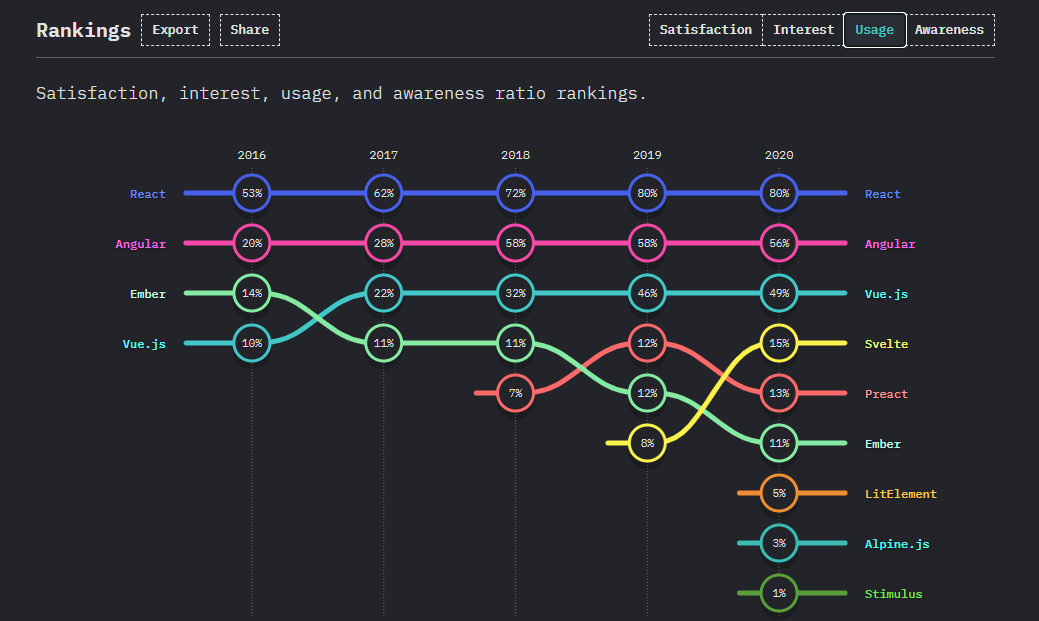Click Ember 2017 node showing 11%
This screenshot has width=1039, height=621.
(x=384, y=343)
